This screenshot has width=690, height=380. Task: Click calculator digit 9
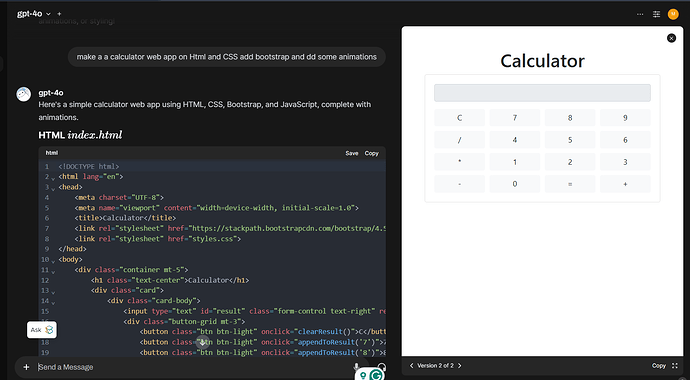click(x=625, y=118)
